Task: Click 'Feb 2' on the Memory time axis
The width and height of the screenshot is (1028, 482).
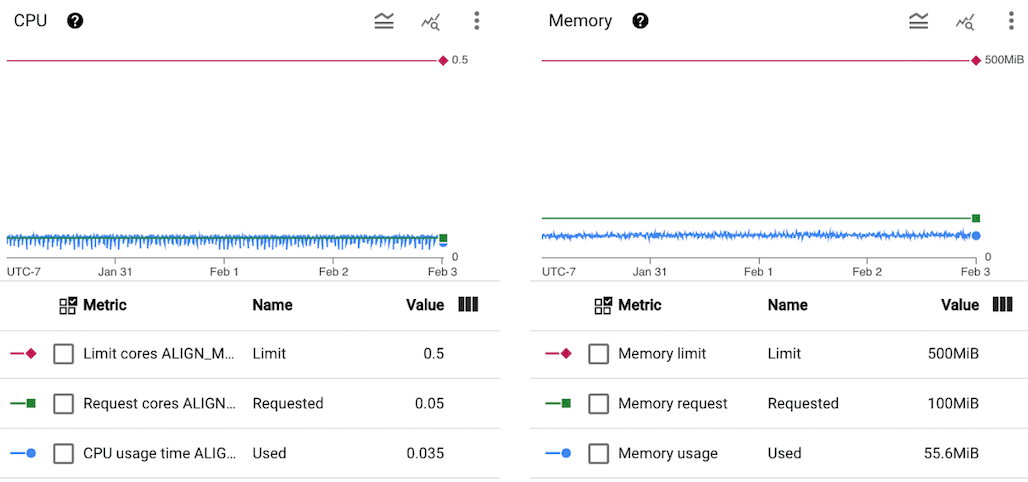Action: [x=868, y=271]
